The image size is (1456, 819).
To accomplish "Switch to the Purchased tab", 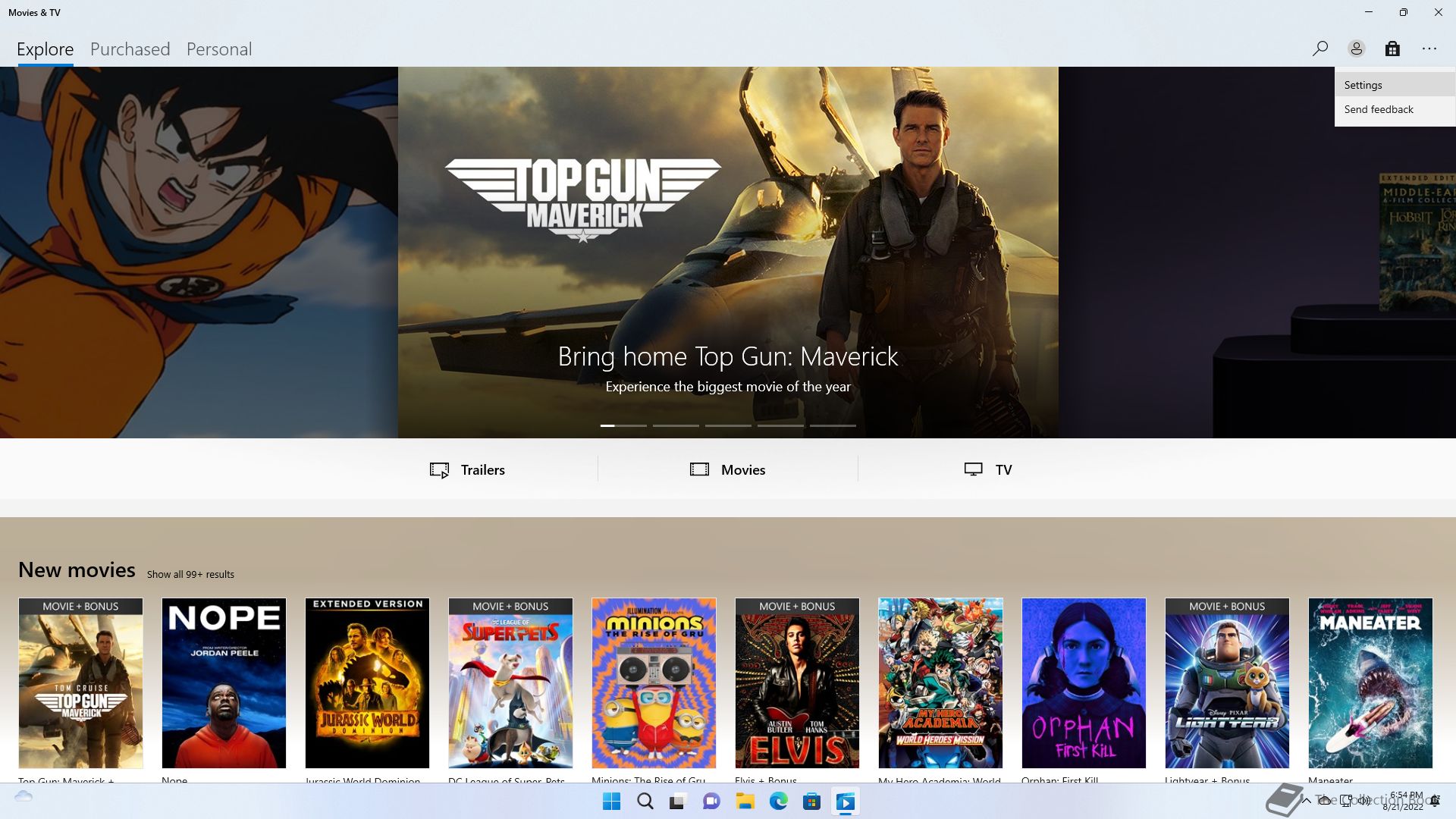I will pos(130,49).
